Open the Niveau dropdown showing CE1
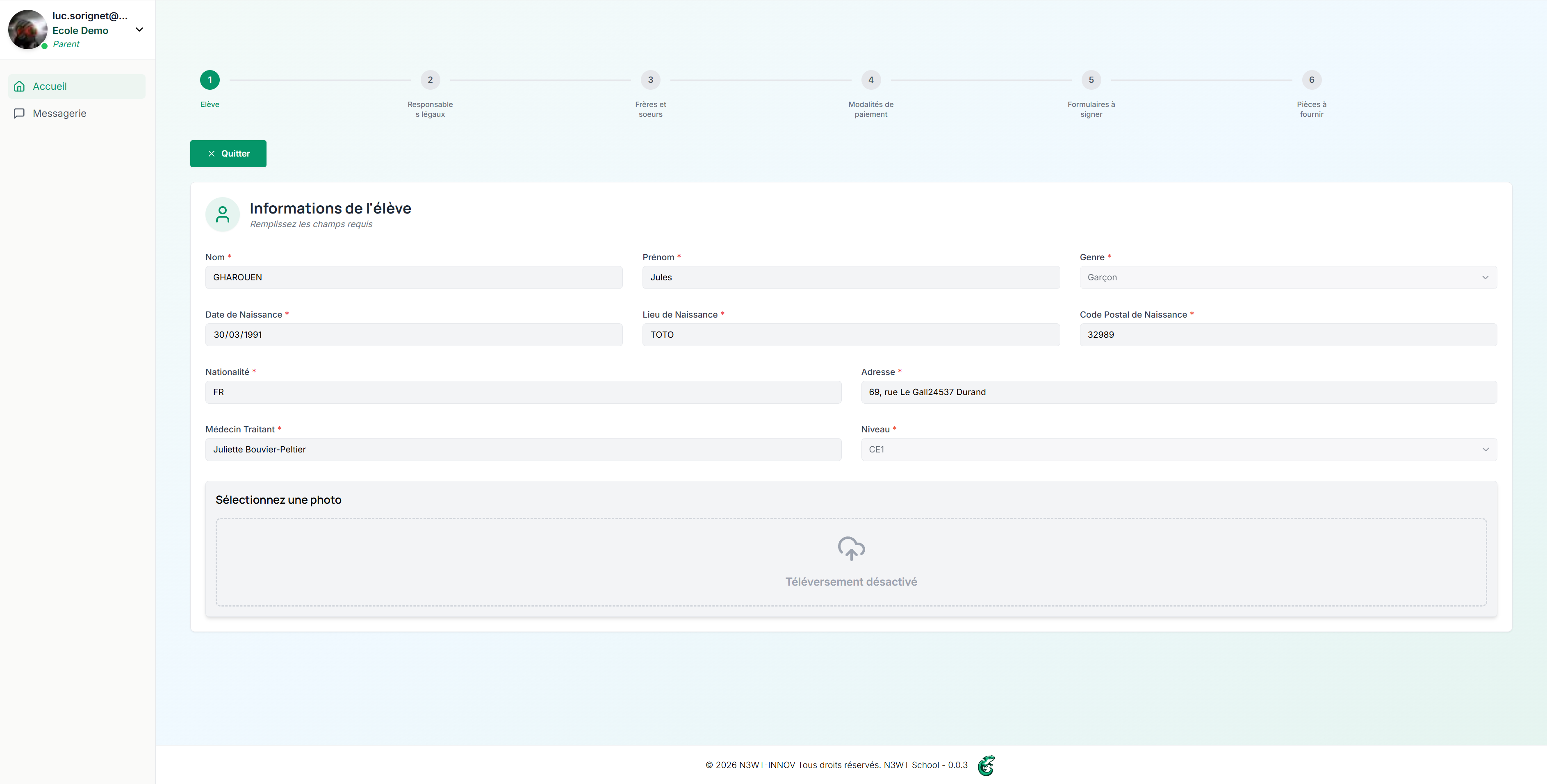The height and width of the screenshot is (784, 1547). pos(1178,450)
